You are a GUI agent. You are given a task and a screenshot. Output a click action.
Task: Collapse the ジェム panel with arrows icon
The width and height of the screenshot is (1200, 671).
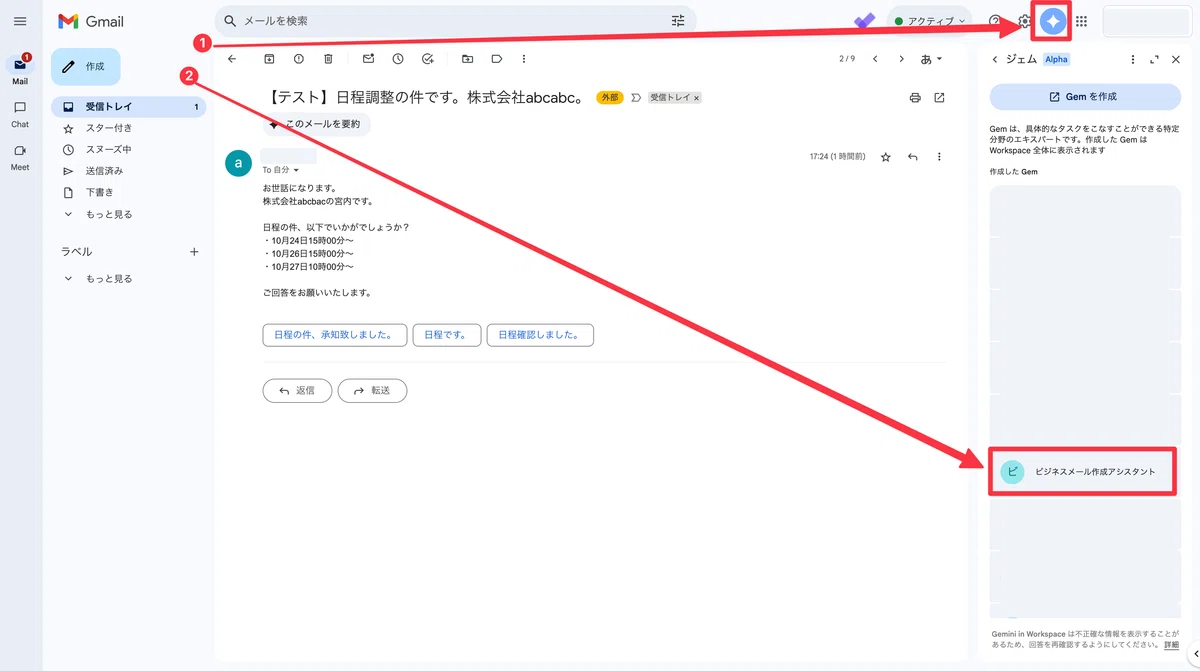[x=1154, y=59]
